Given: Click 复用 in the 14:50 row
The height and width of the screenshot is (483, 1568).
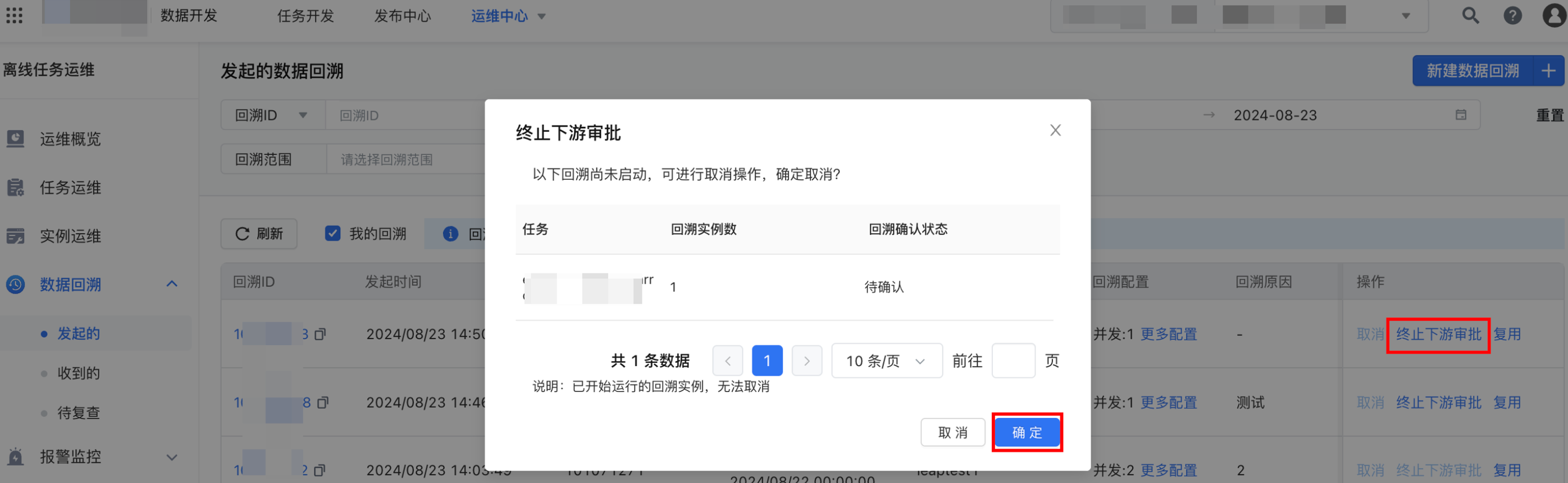Looking at the screenshot, I should pyautogui.click(x=1507, y=334).
